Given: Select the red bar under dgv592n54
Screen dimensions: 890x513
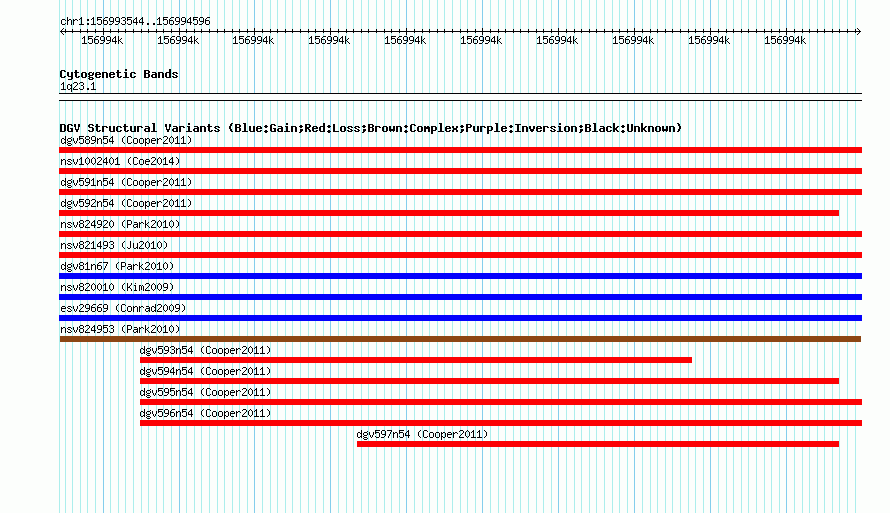Looking at the screenshot, I should pos(449,213).
